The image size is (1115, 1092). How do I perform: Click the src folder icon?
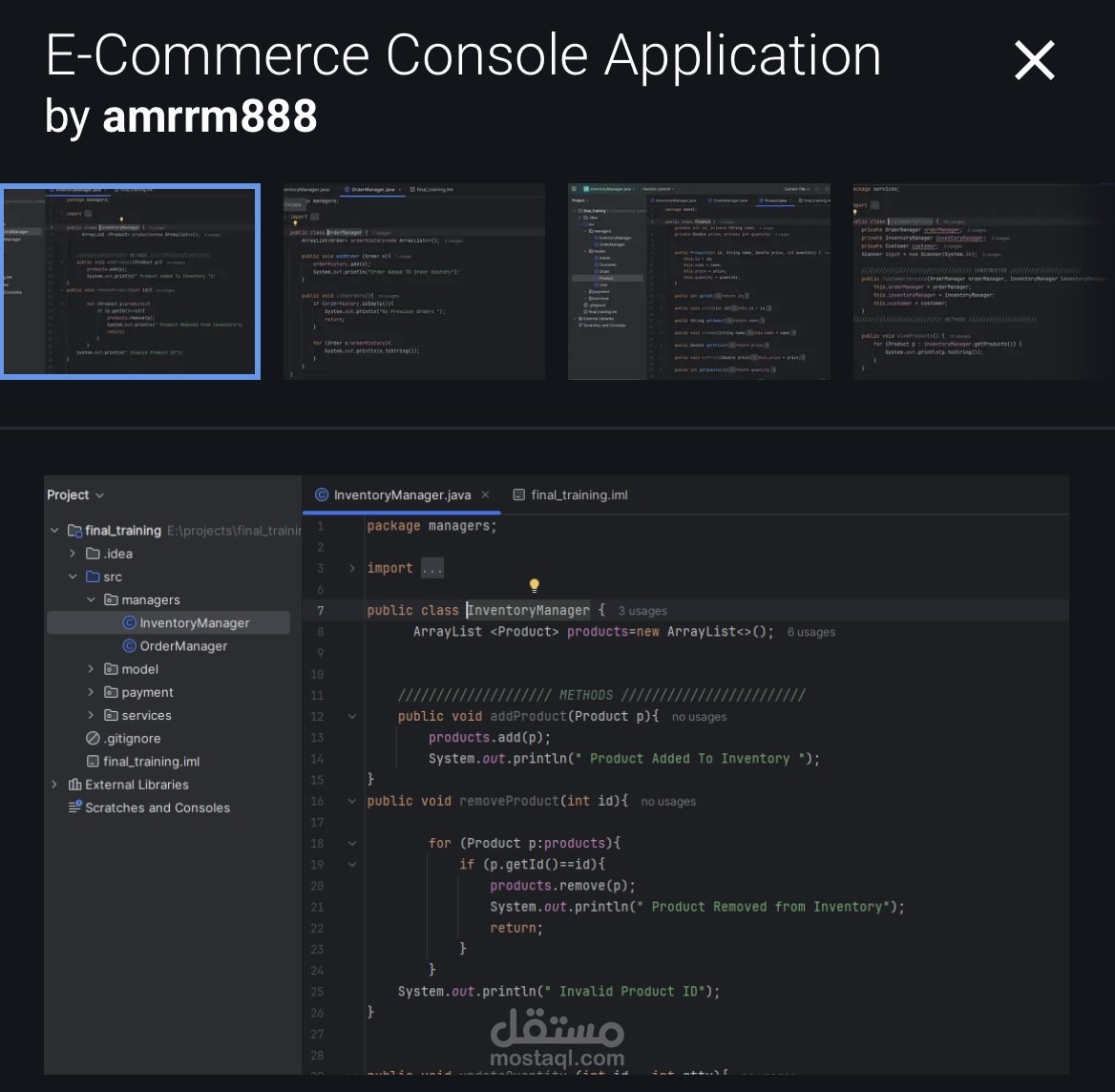point(93,577)
